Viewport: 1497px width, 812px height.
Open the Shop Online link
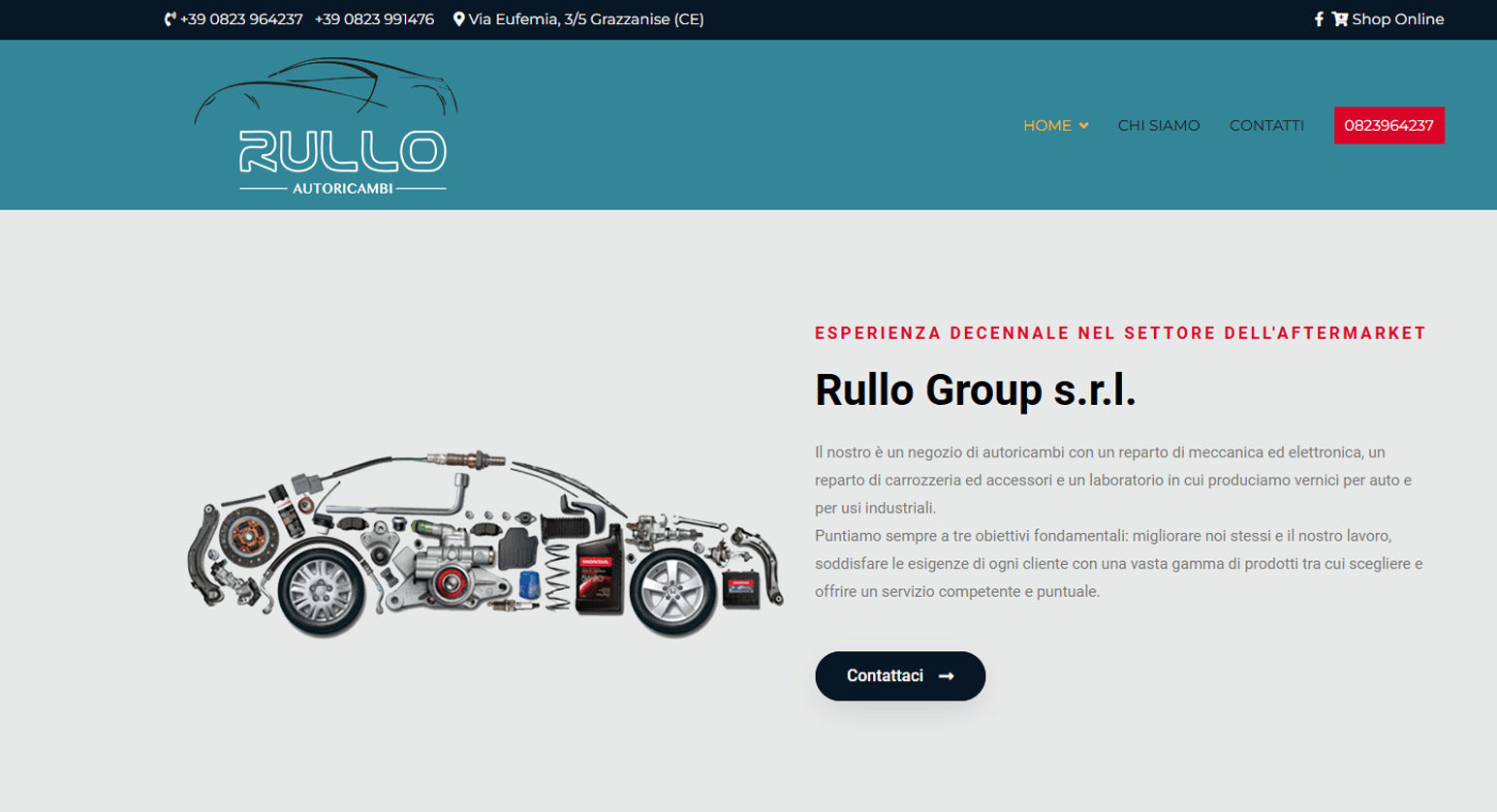click(1397, 19)
